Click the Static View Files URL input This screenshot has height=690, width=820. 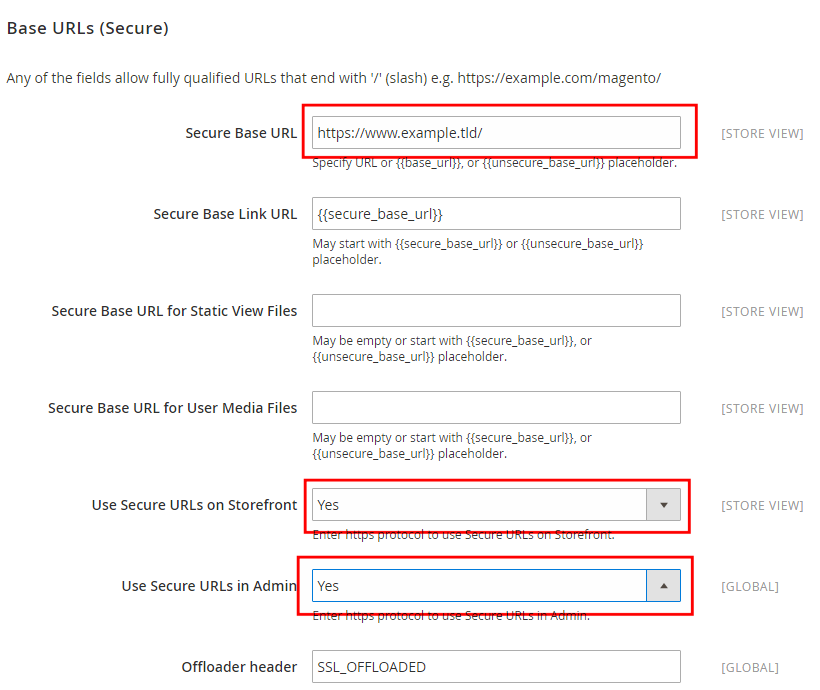coord(496,311)
